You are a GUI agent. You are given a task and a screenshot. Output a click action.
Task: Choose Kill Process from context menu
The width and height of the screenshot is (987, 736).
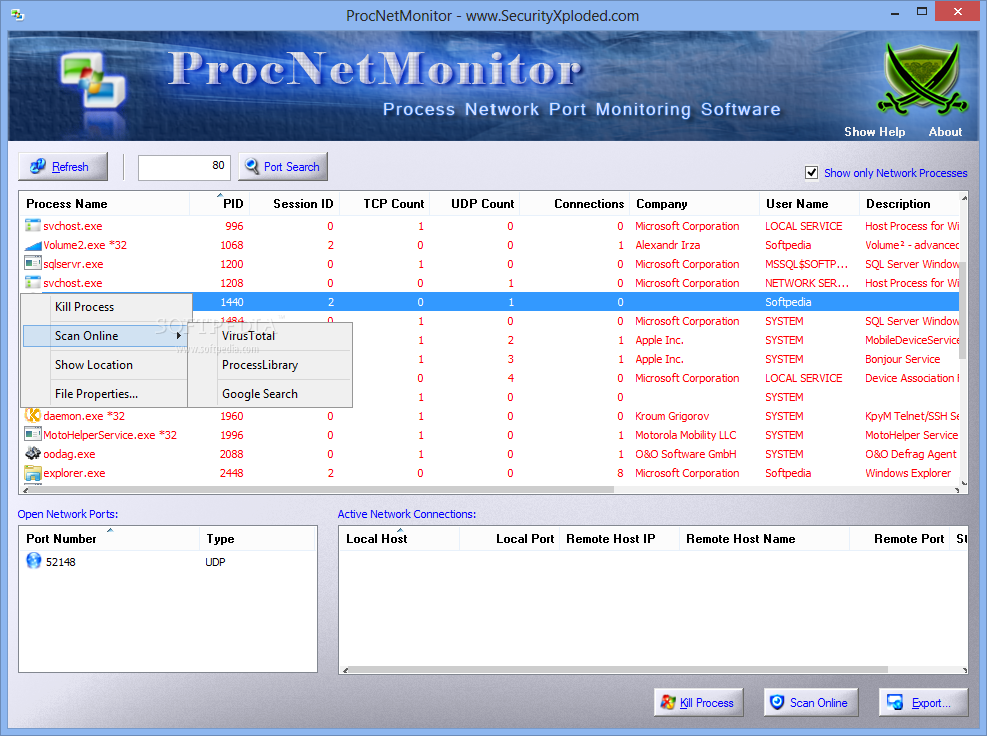click(x=106, y=307)
